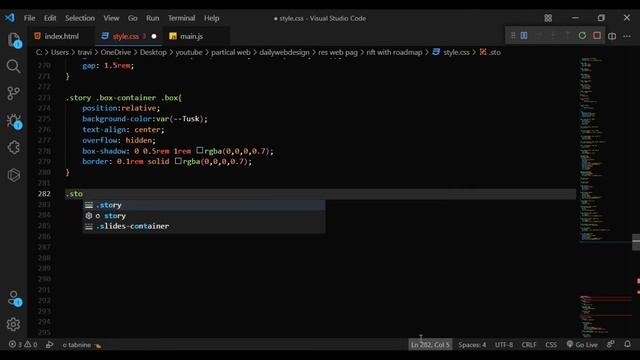
Task: Click the debug toolbar drag handle
Action: (x=513, y=36)
